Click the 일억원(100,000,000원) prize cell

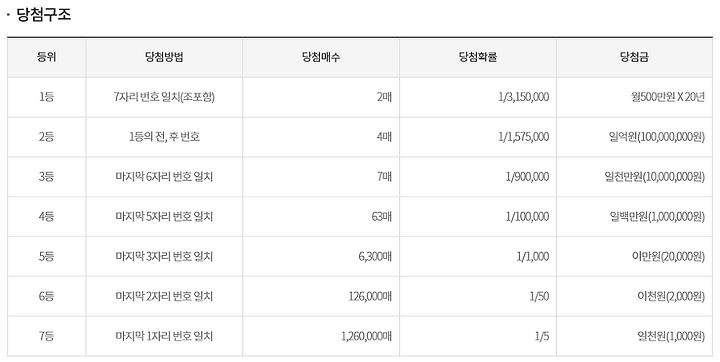tap(635, 137)
